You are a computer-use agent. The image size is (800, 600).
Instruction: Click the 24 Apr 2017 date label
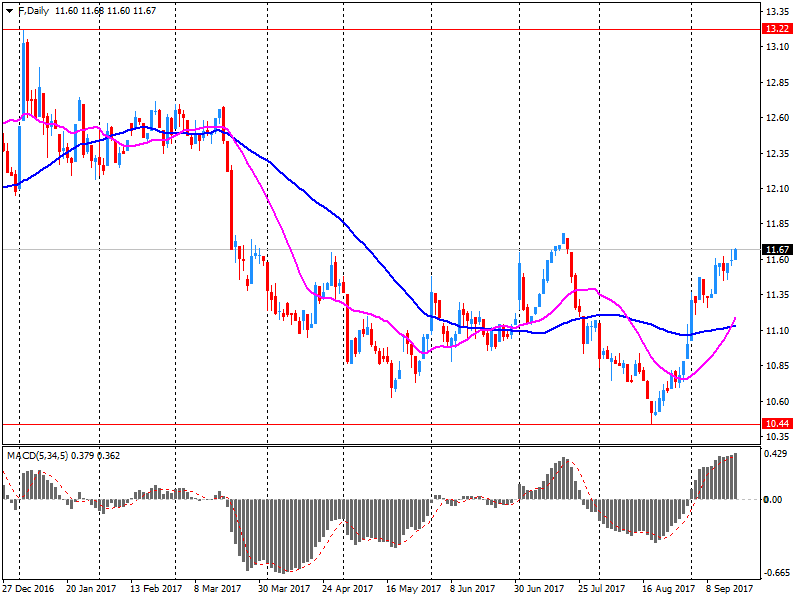point(347,589)
